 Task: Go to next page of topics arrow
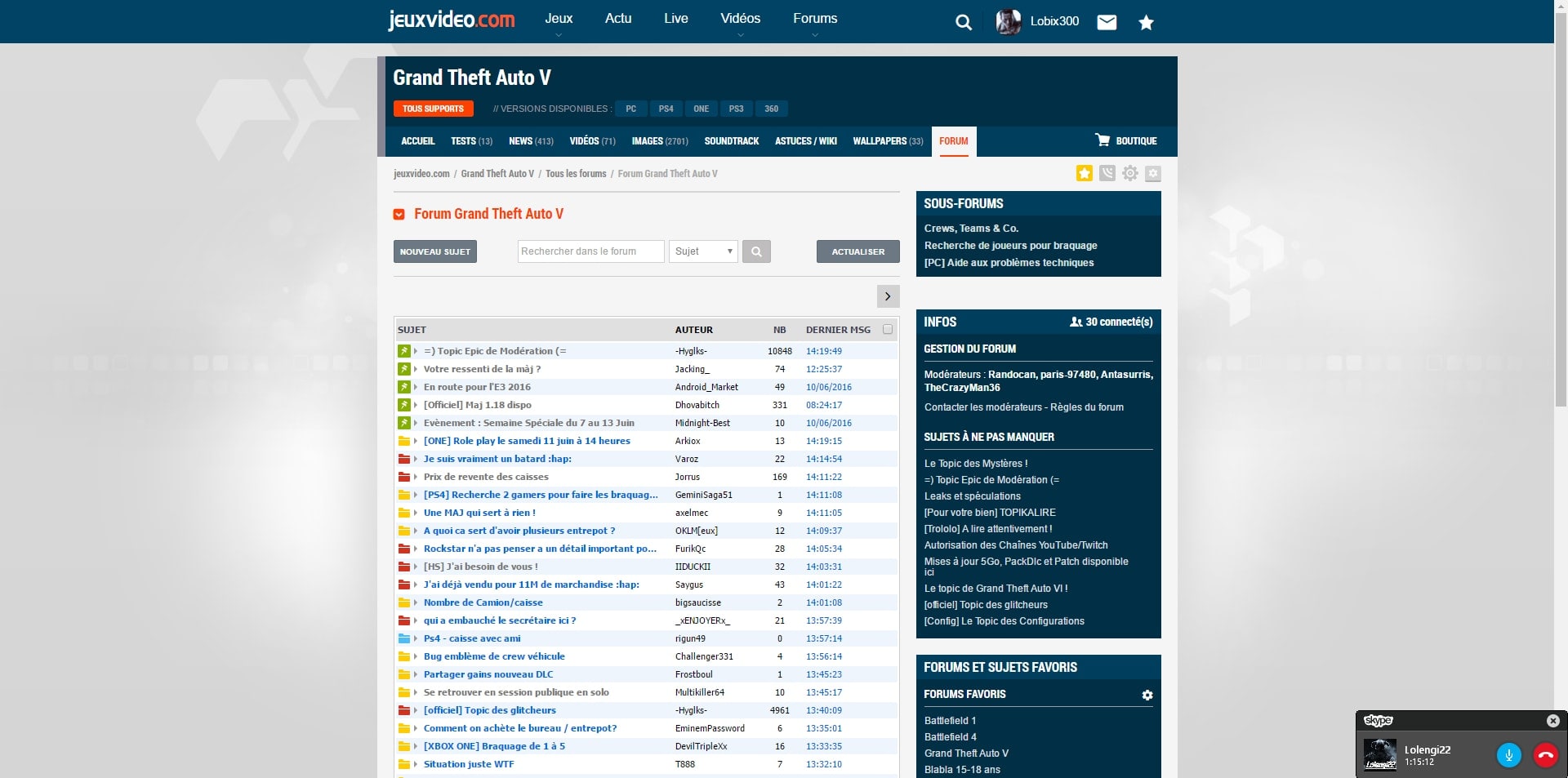pyautogui.click(x=888, y=296)
